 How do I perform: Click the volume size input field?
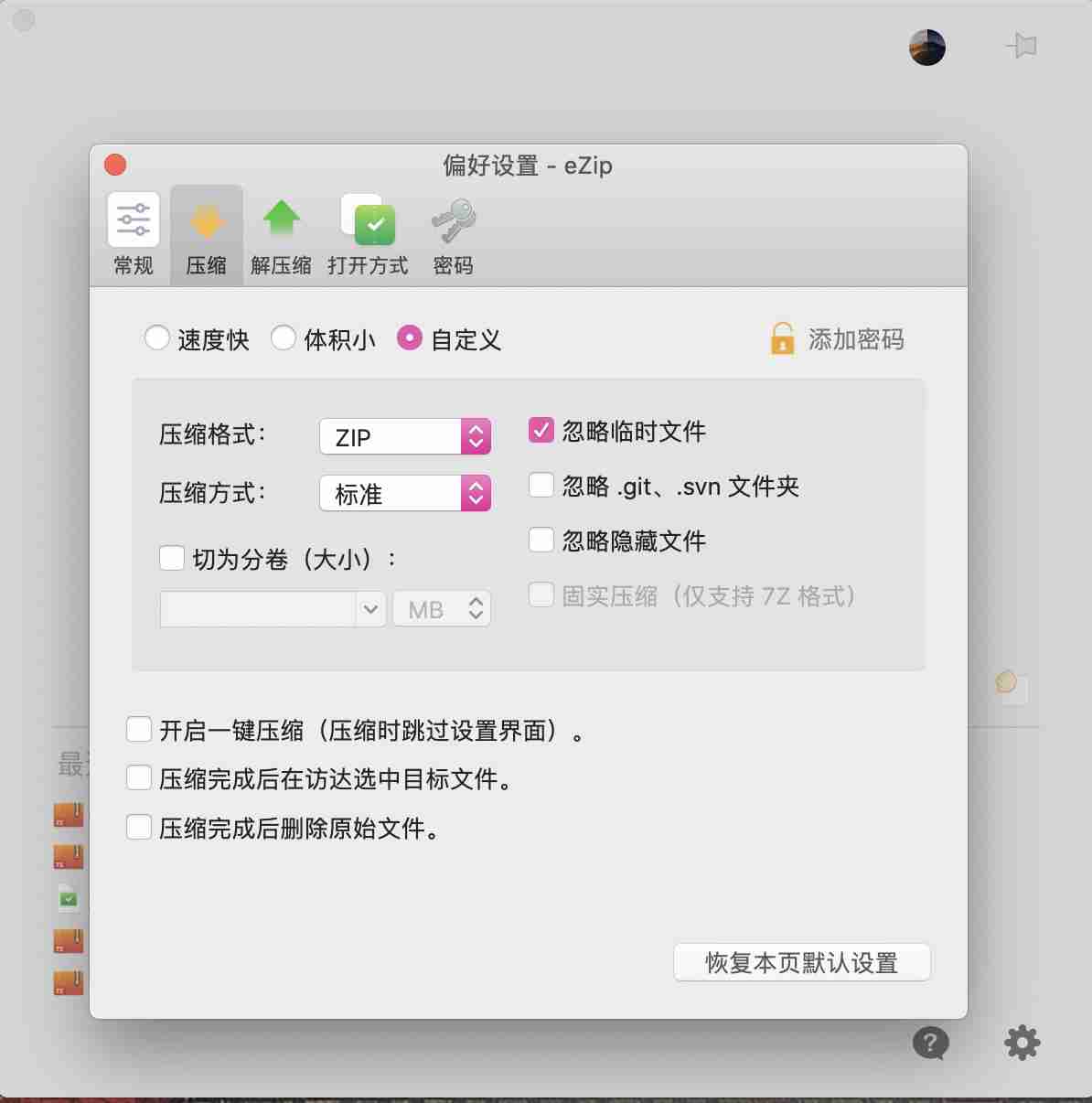click(x=258, y=609)
